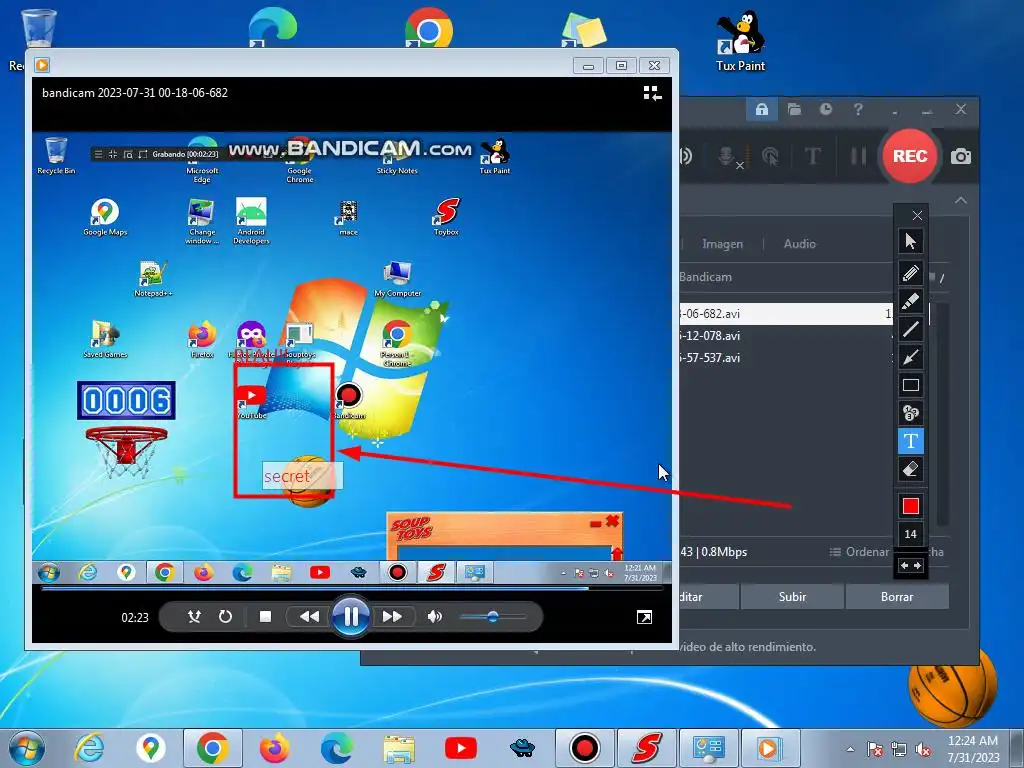Select the eraser drawing tool

pos(910,469)
